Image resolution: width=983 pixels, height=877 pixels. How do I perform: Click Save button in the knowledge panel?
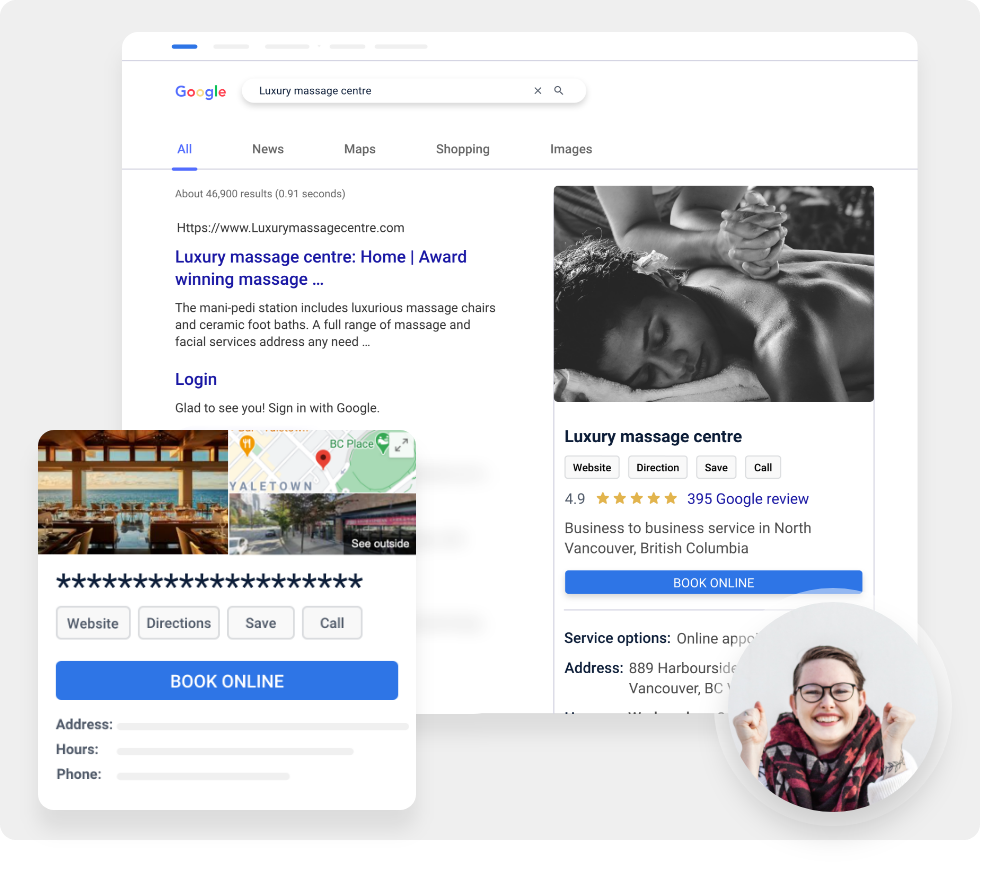(x=715, y=468)
